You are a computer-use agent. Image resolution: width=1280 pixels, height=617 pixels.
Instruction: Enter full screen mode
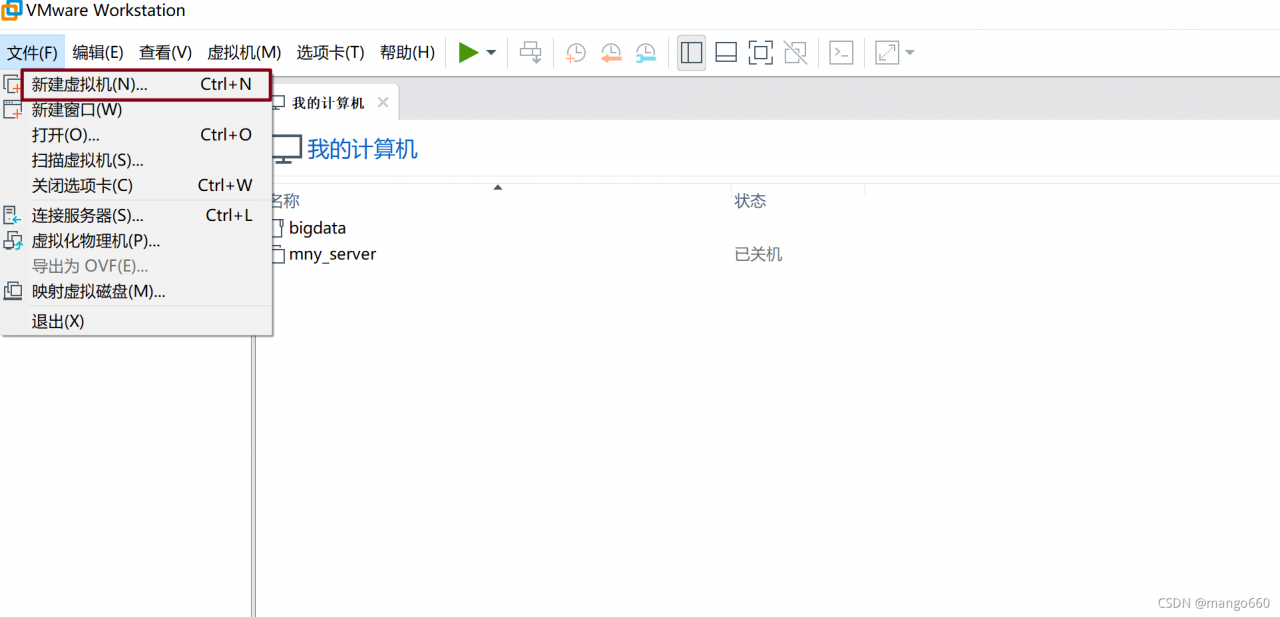[x=760, y=52]
